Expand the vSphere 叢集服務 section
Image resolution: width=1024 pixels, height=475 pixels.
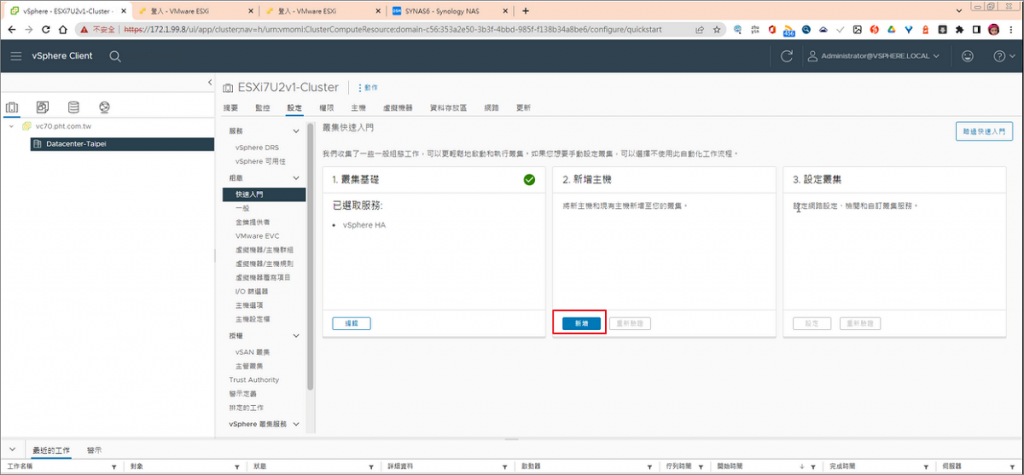click(x=296, y=424)
